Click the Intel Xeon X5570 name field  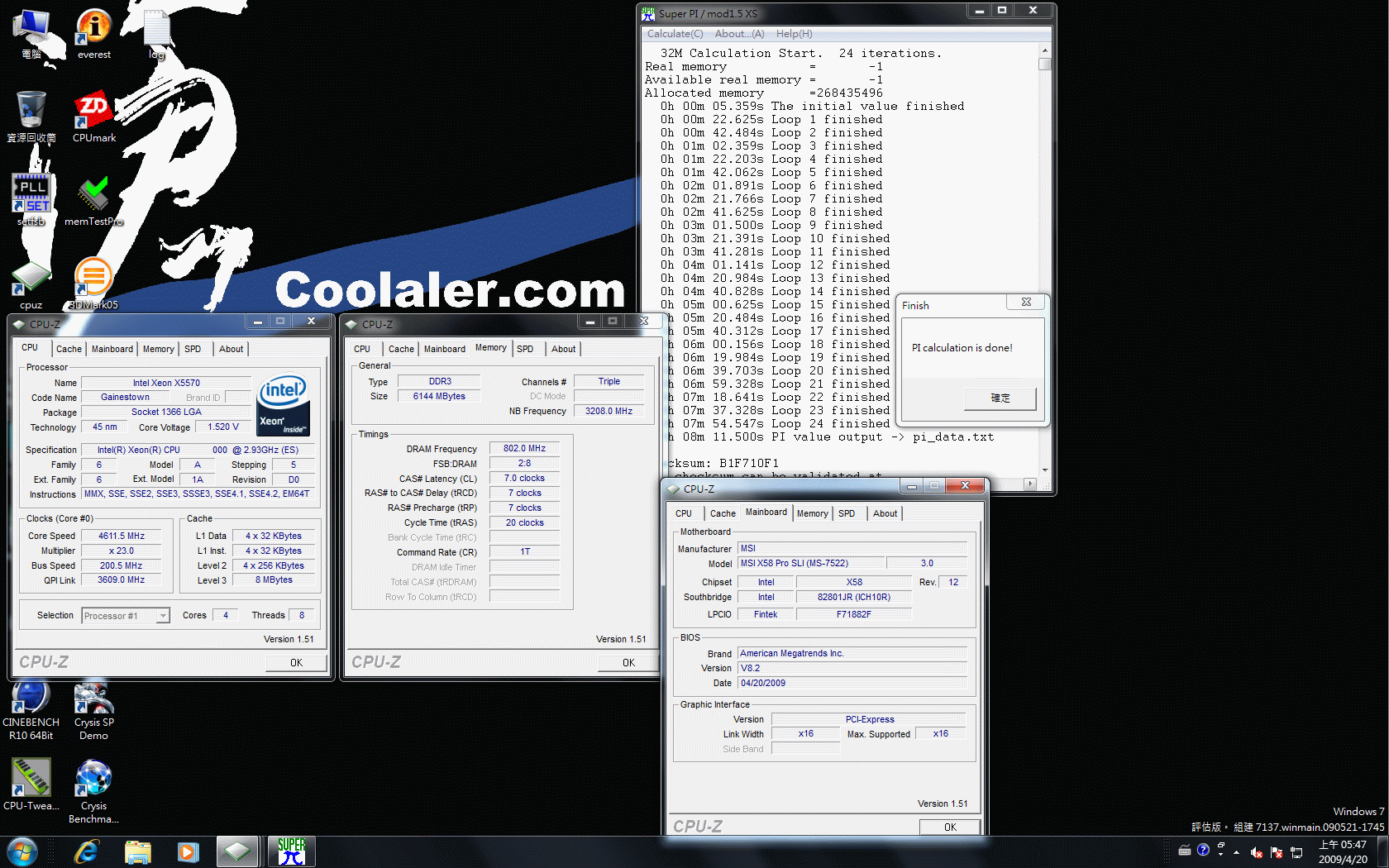(166, 383)
